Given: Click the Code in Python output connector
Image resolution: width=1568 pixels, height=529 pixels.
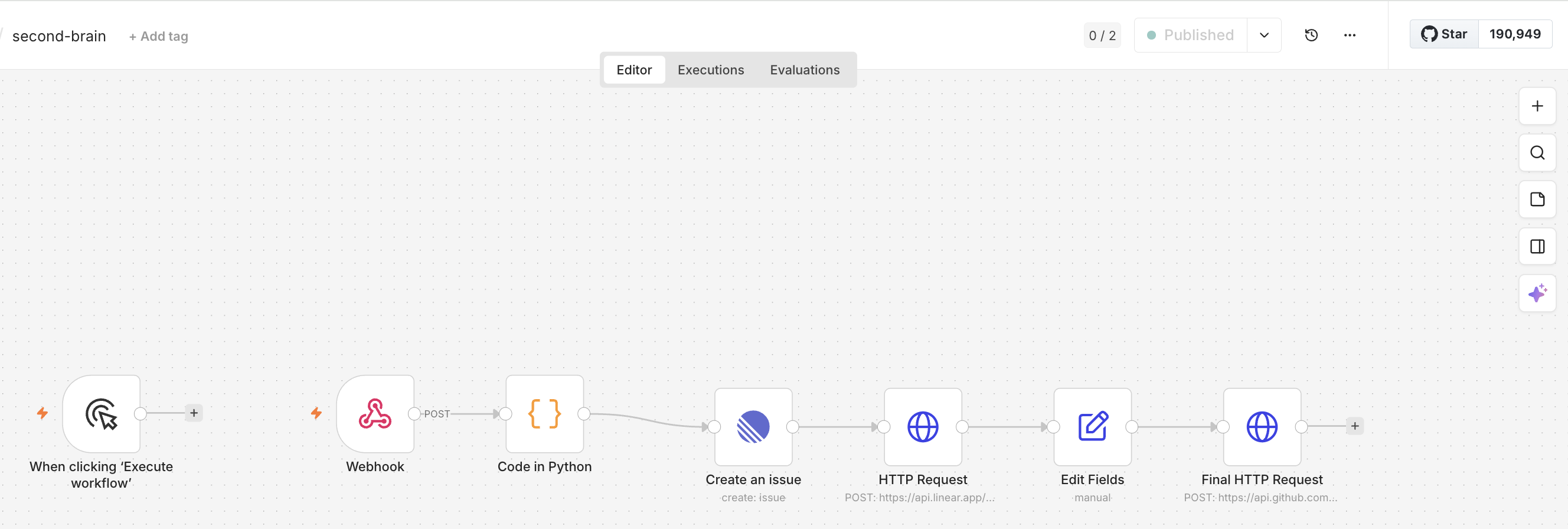Looking at the screenshot, I should coord(584,414).
